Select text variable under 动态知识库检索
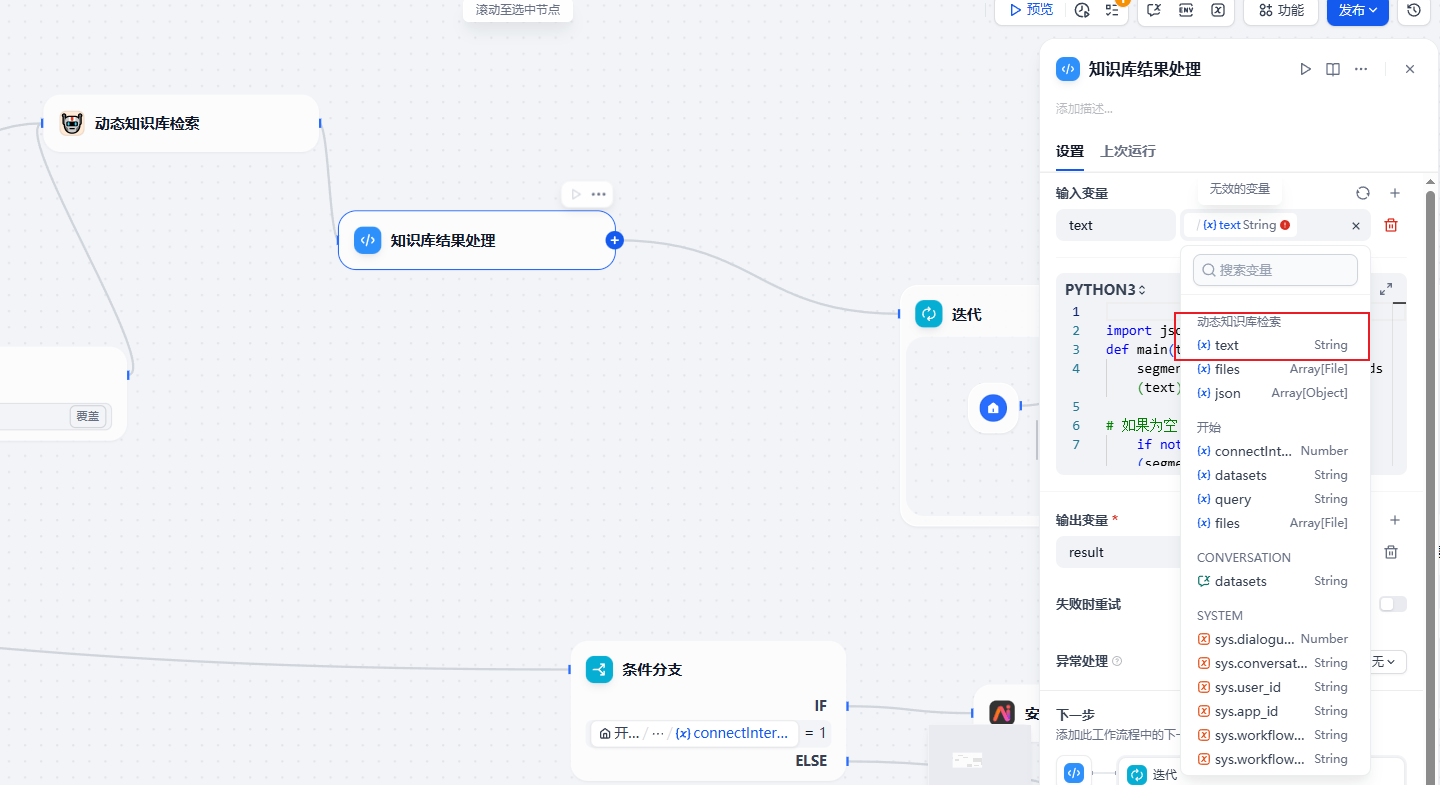Screen dimensions: 1440x785 1271,345
